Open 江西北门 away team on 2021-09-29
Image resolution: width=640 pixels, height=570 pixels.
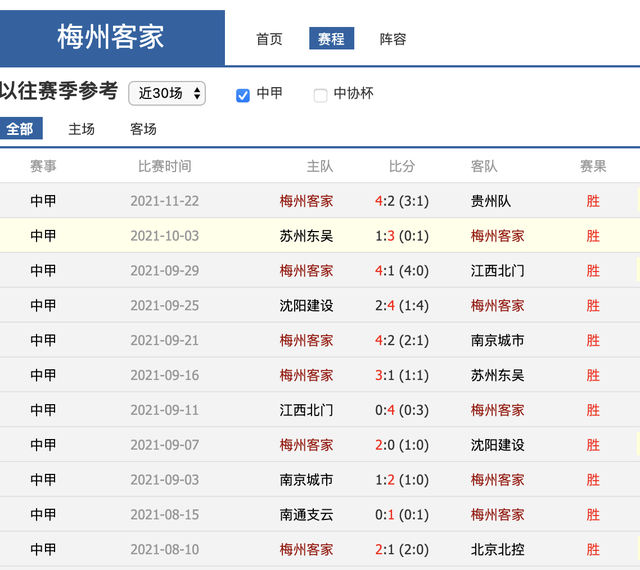click(x=497, y=271)
